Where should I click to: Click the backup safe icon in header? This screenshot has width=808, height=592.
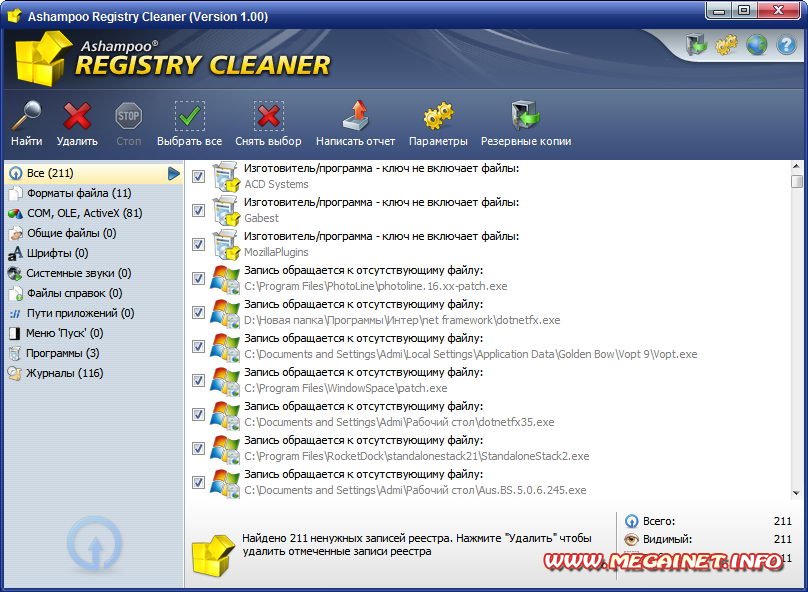[697, 45]
